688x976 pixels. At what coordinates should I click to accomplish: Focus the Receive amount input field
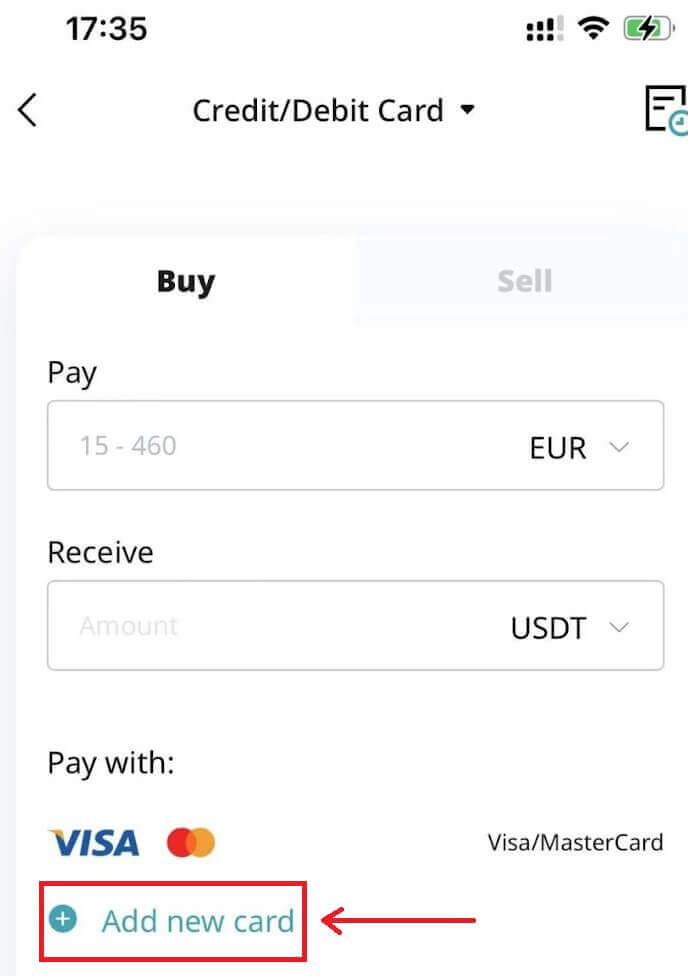(270, 627)
